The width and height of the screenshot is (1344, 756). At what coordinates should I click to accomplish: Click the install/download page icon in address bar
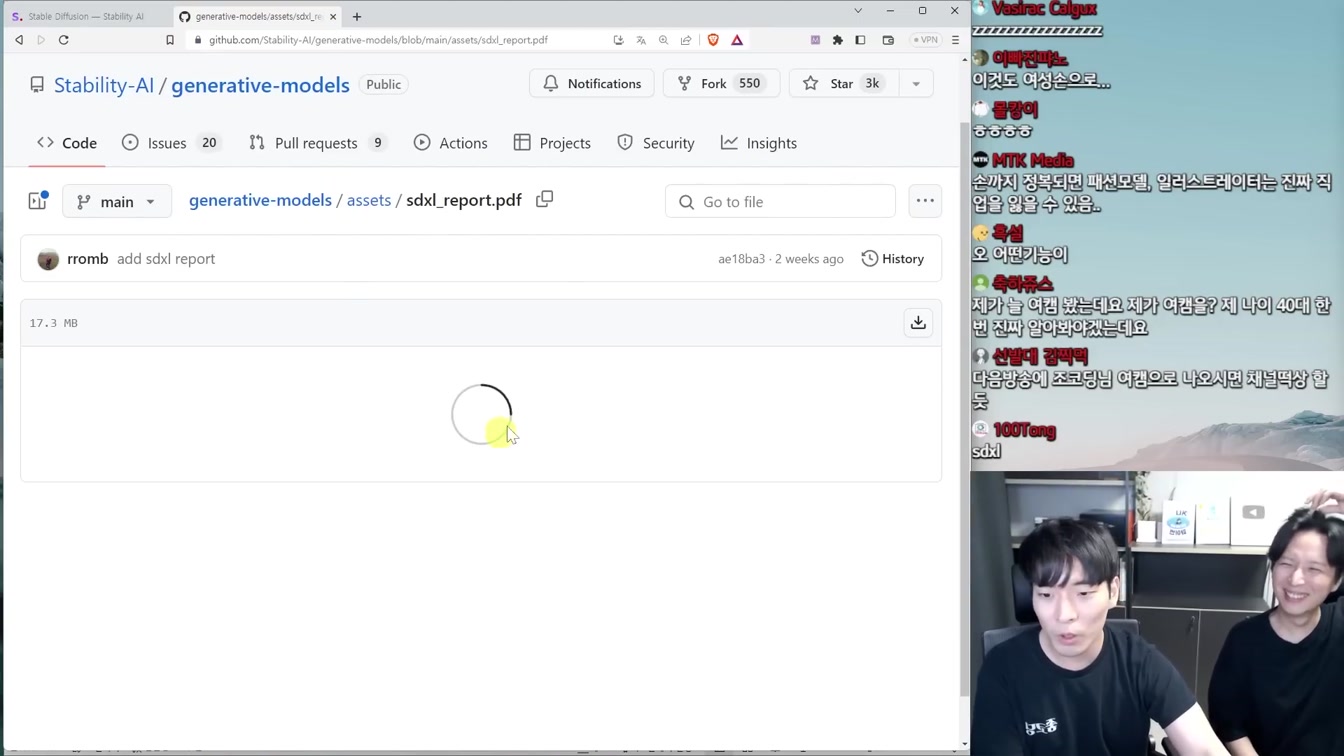pyautogui.click(x=619, y=40)
